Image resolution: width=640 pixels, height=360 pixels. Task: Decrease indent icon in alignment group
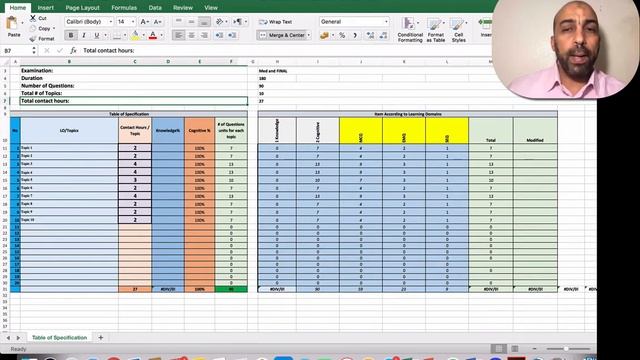[x=219, y=36]
